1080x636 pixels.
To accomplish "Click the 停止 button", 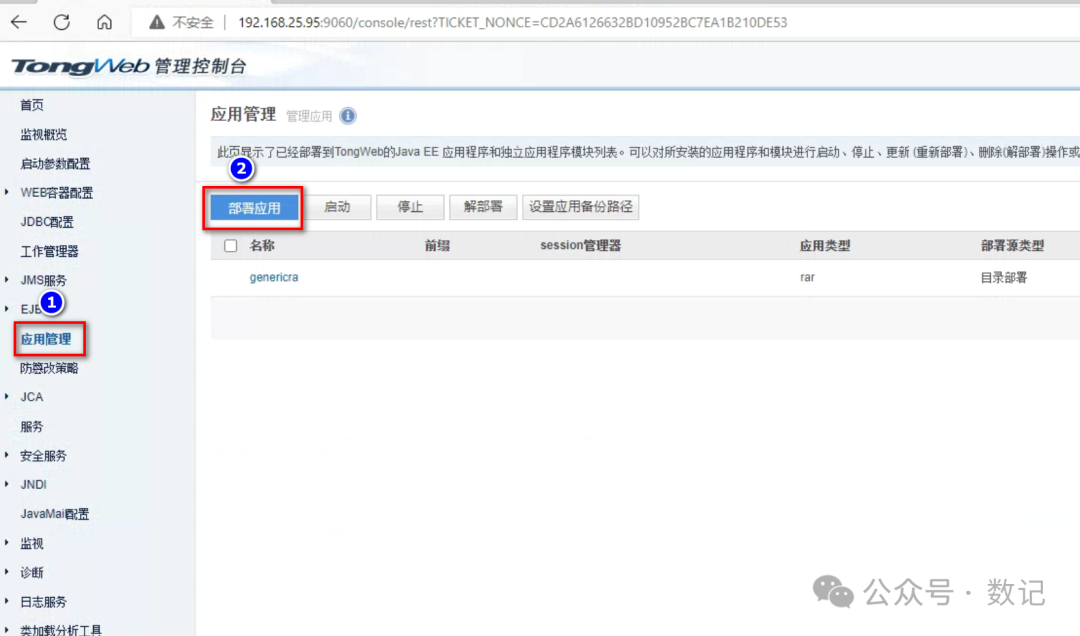I will [410, 207].
